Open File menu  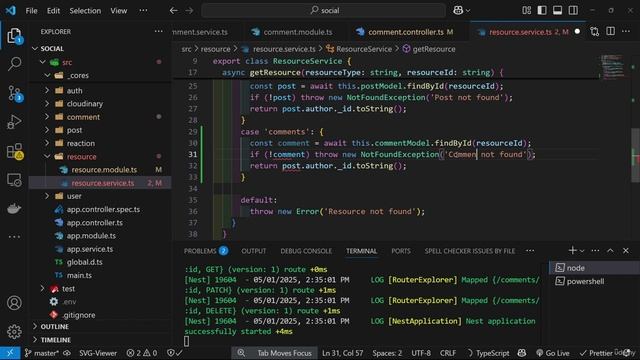pos(31,11)
